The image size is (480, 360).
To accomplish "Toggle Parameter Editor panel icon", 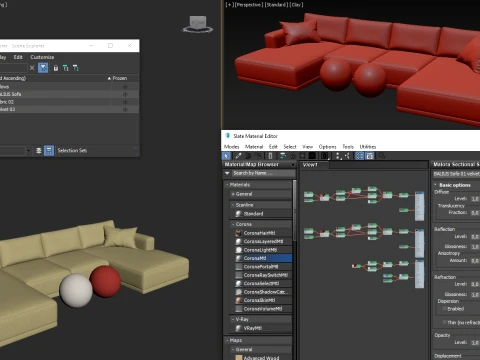I will (x=369, y=156).
